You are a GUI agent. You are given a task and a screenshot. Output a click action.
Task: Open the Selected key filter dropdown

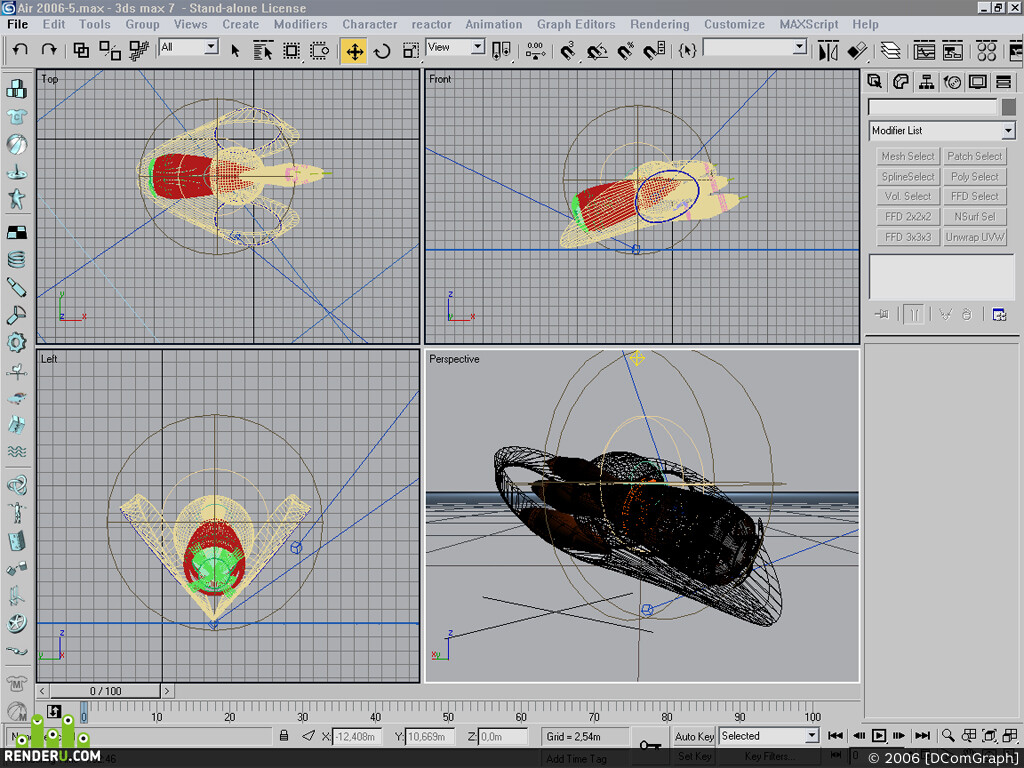(812, 736)
